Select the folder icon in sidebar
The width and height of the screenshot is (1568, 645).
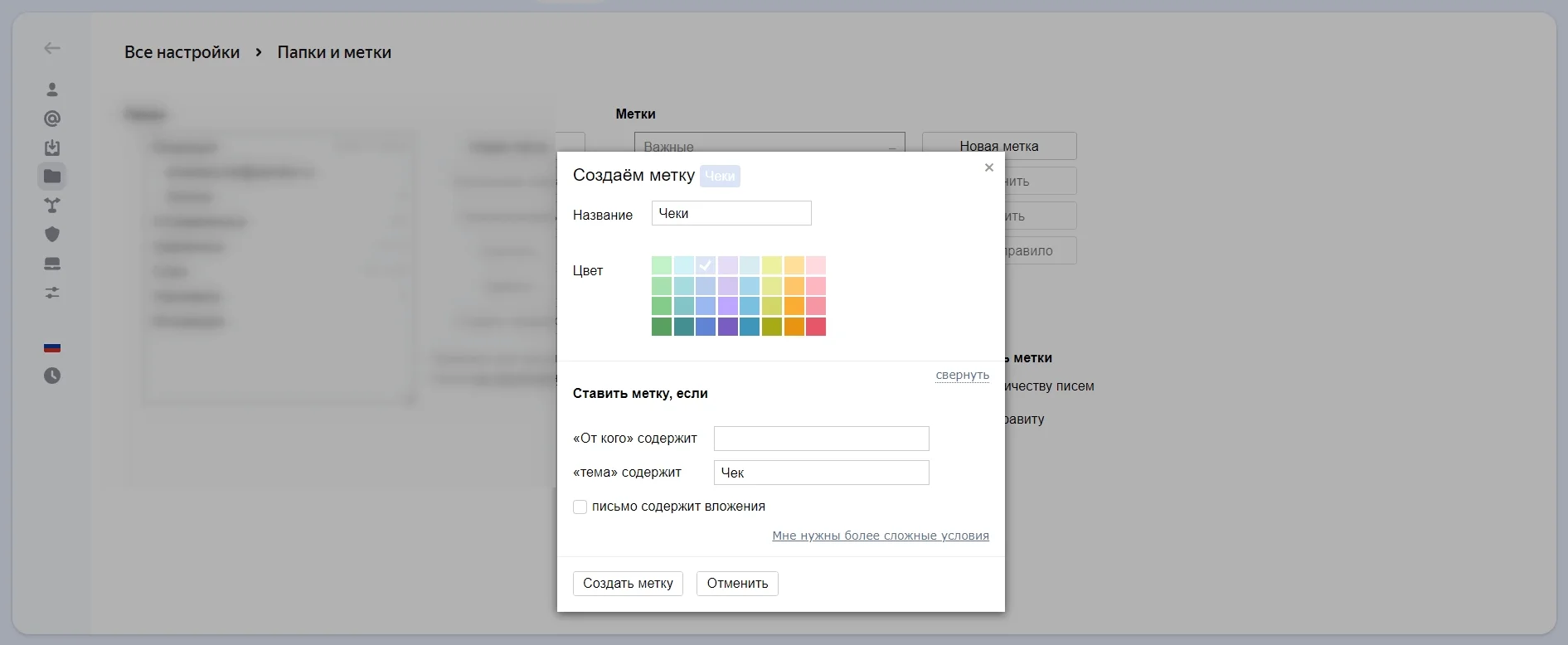tap(52, 176)
